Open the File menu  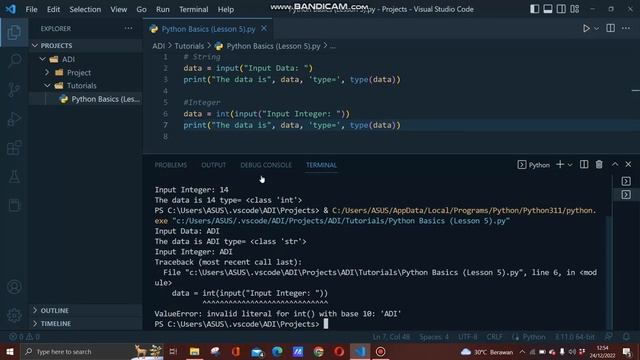(31, 9)
